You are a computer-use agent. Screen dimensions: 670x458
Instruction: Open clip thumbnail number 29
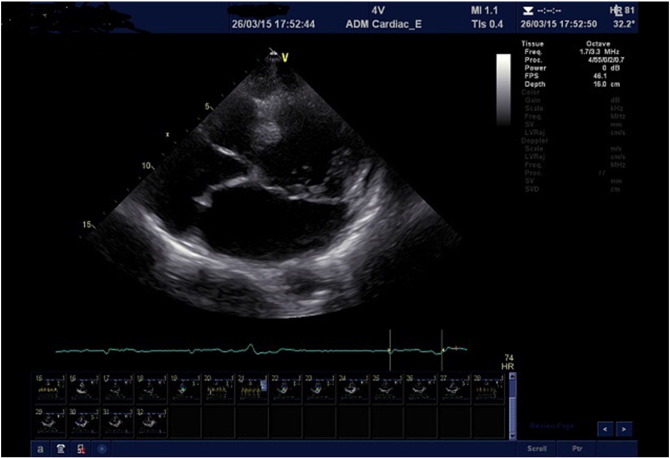(49, 418)
